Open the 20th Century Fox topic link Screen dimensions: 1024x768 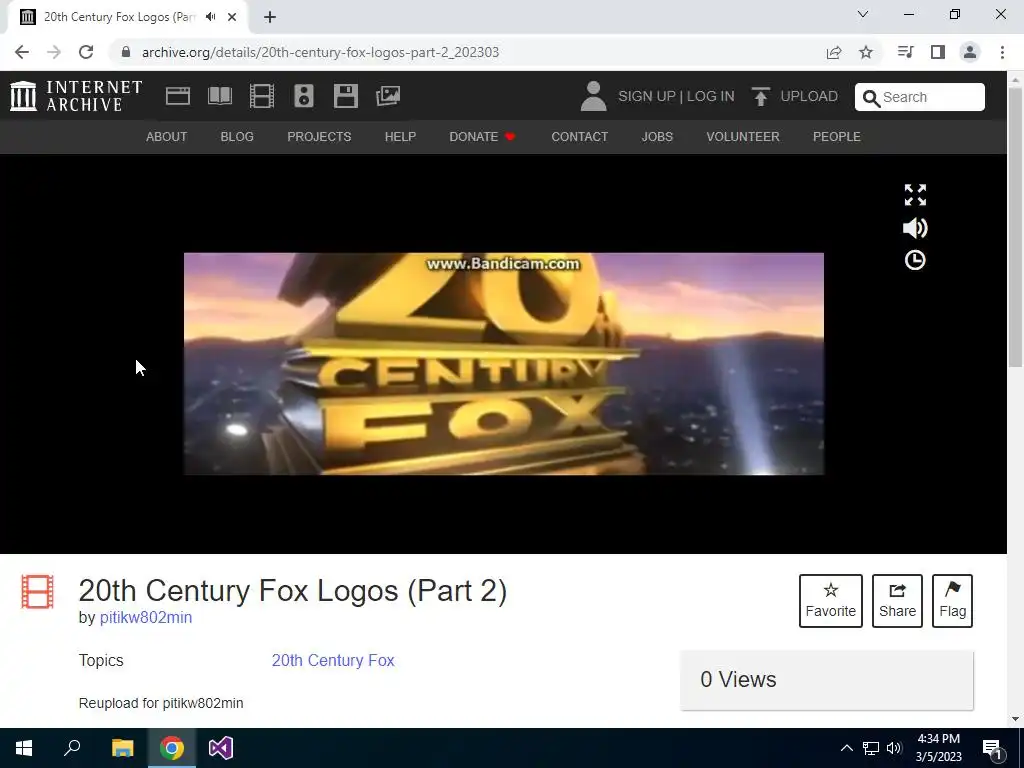click(333, 660)
